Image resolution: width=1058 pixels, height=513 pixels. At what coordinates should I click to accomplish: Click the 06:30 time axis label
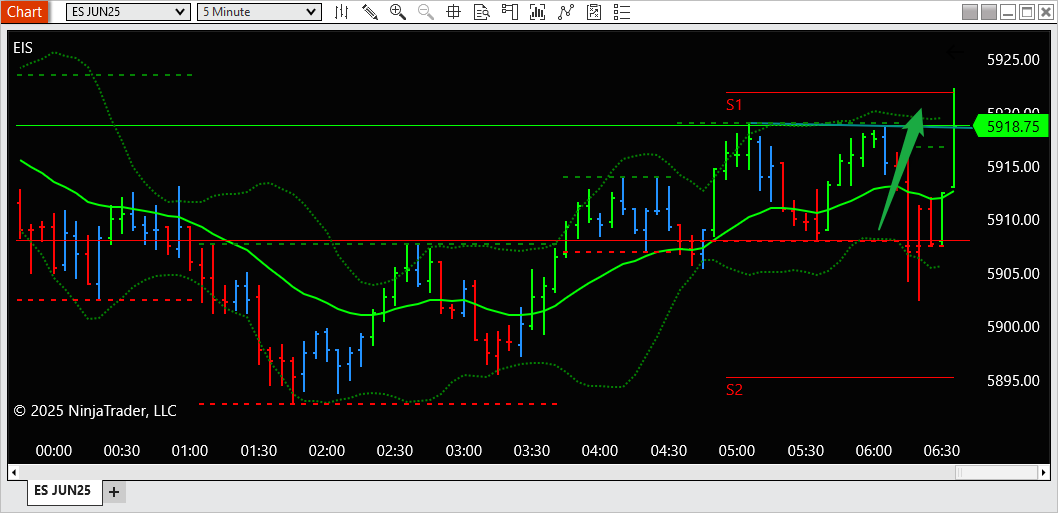pyautogui.click(x=942, y=450)
